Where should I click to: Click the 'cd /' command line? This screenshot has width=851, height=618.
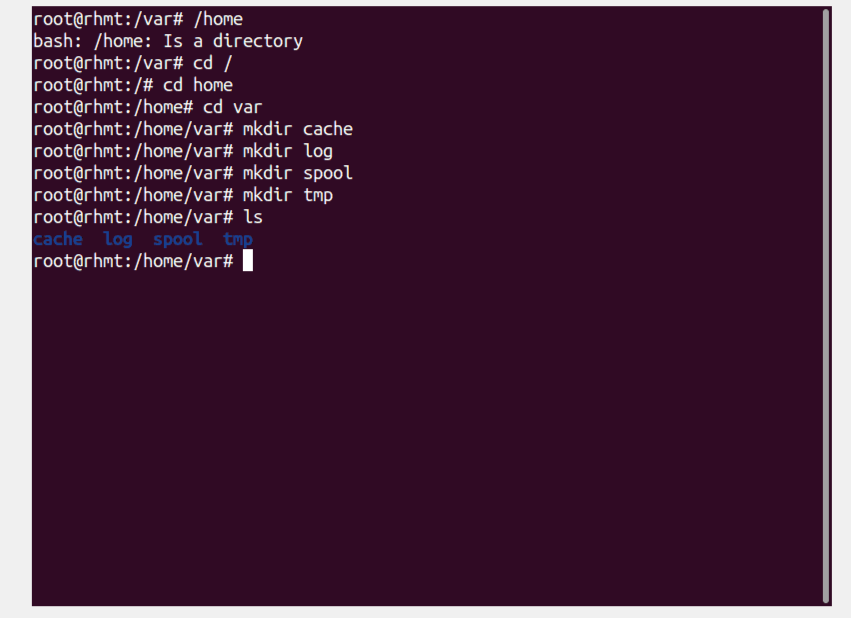(132, 63)
